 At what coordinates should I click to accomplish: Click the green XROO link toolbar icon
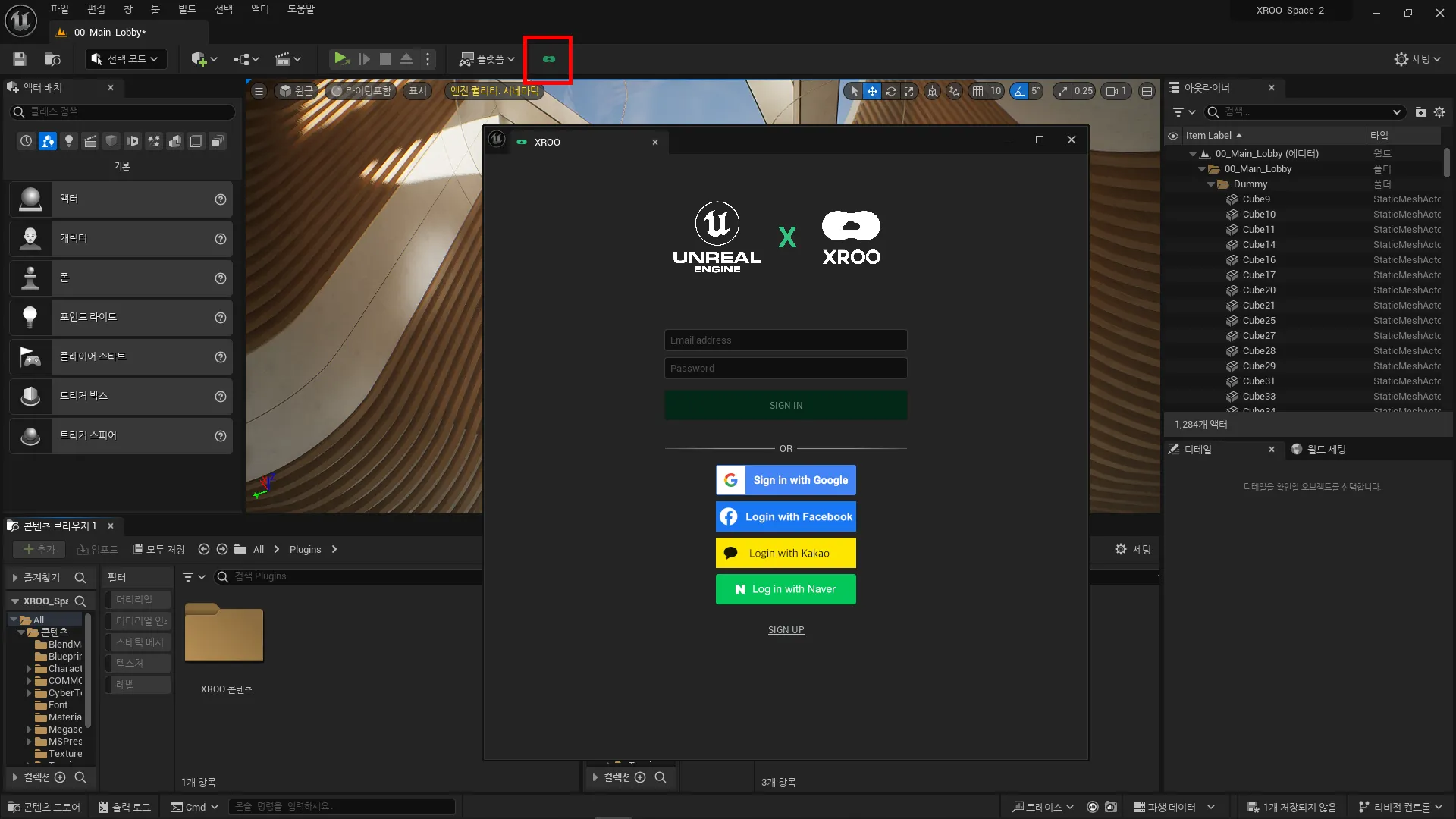[x=548, y=59]
